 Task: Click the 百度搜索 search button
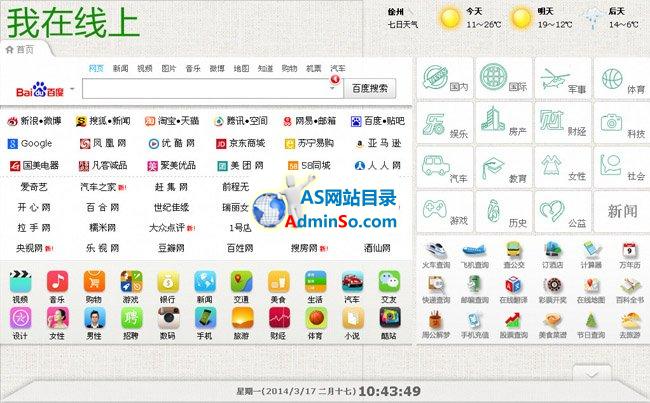[x=370, y=88]
